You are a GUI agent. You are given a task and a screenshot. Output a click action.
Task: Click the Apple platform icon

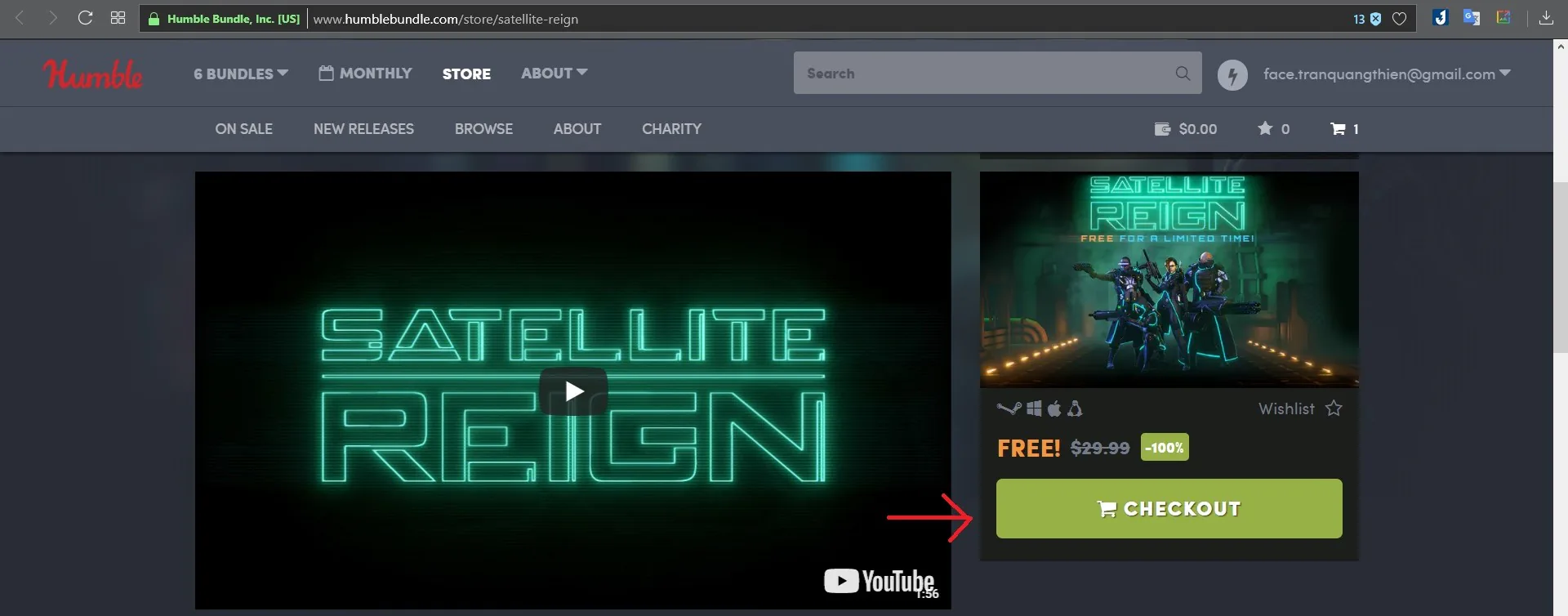pos(1054,408)
